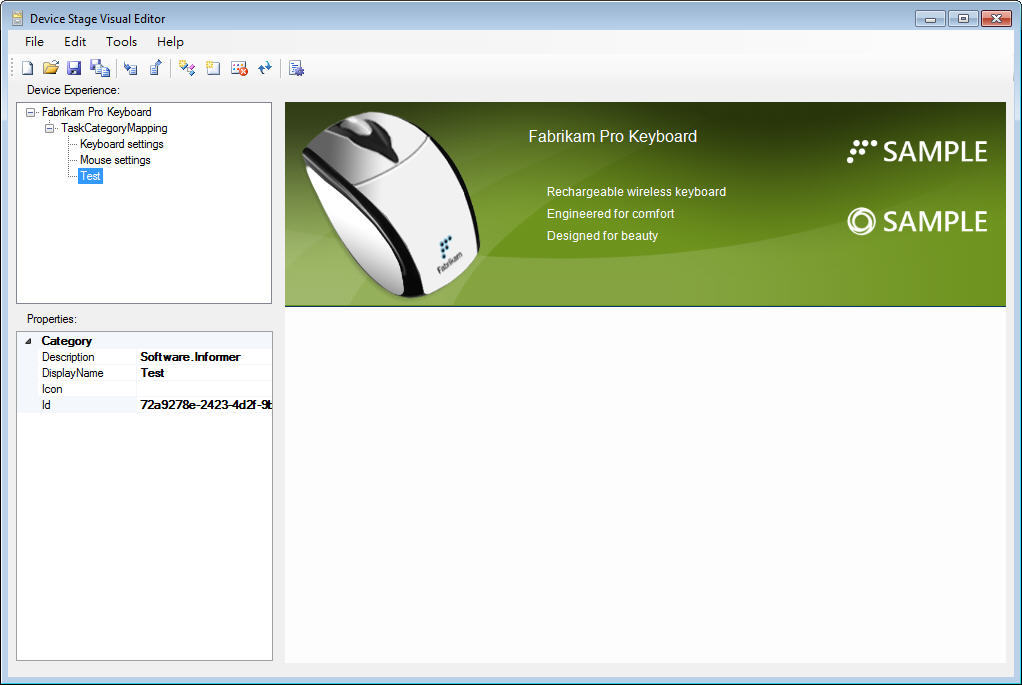The height and width of the screenshot is (685, 1022).
Task: Click the DisplayName property label
Action: (x=72, y=373)
